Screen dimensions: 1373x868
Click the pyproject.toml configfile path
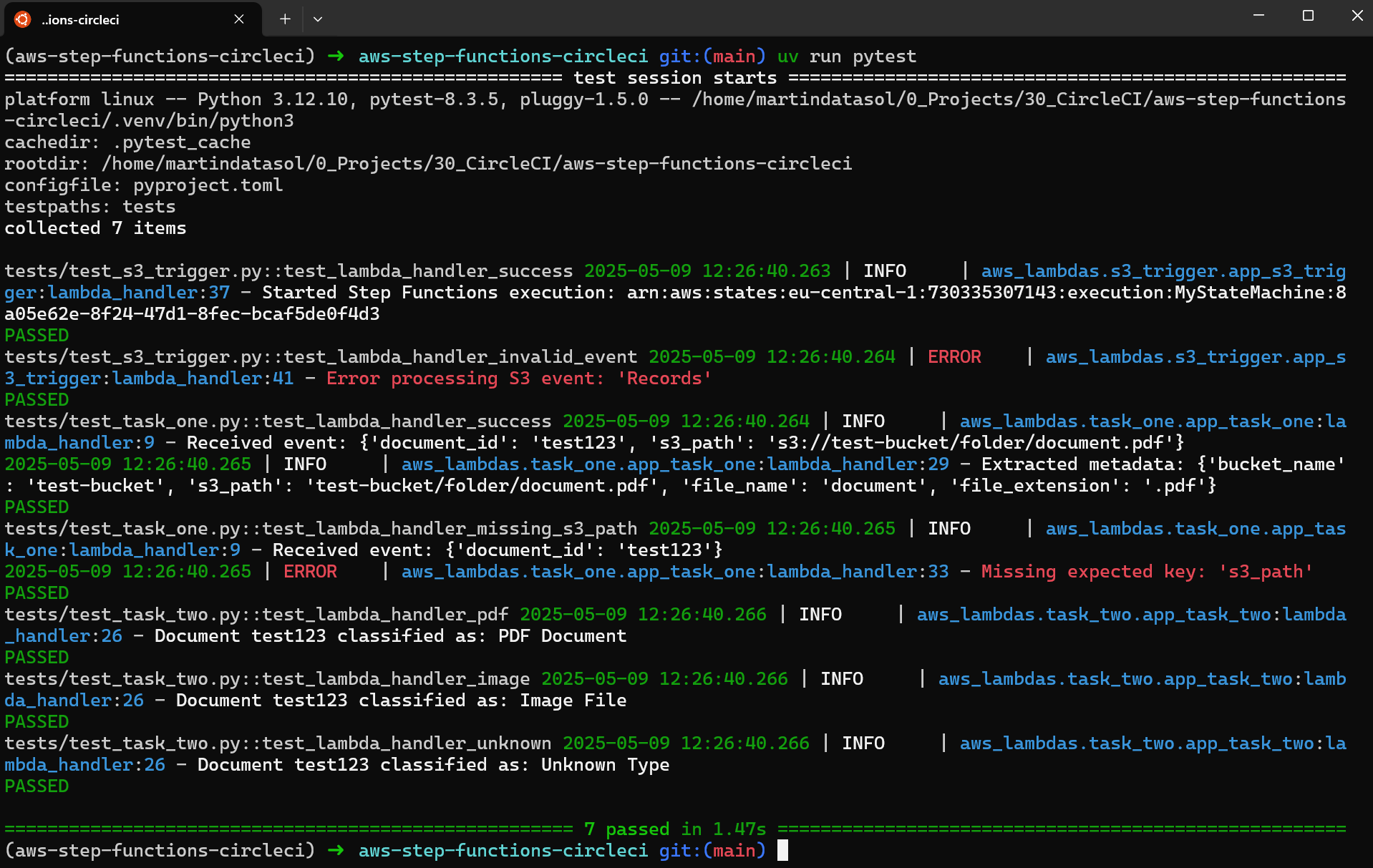click(x=207, y=185)
